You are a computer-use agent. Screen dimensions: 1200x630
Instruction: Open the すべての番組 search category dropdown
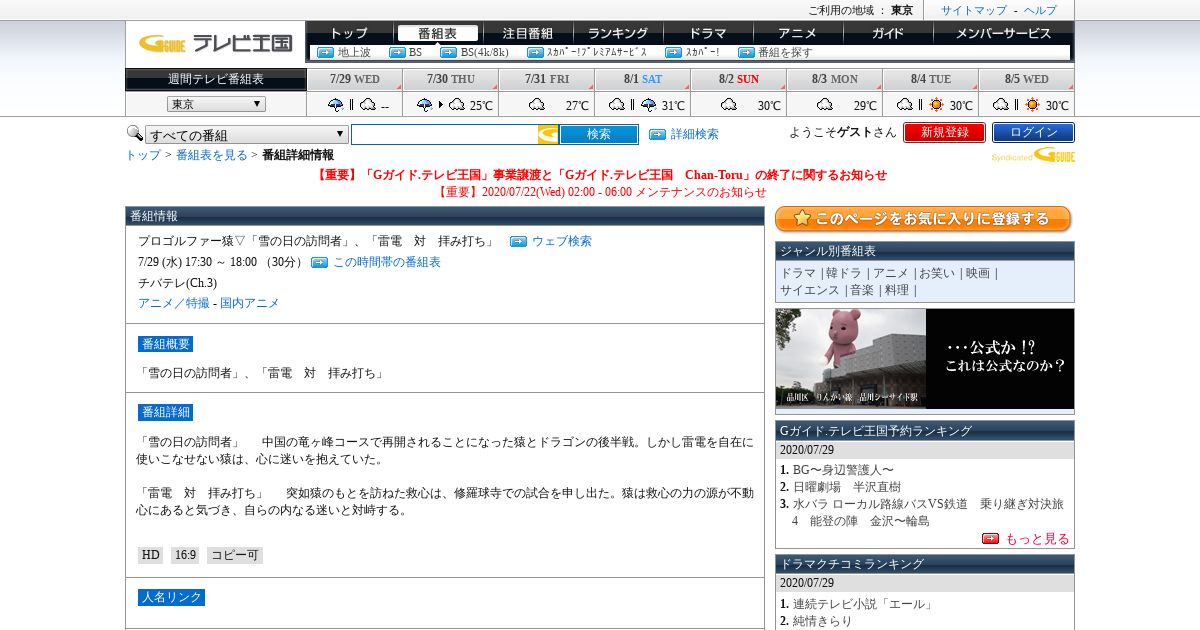(x=247, y=135)
